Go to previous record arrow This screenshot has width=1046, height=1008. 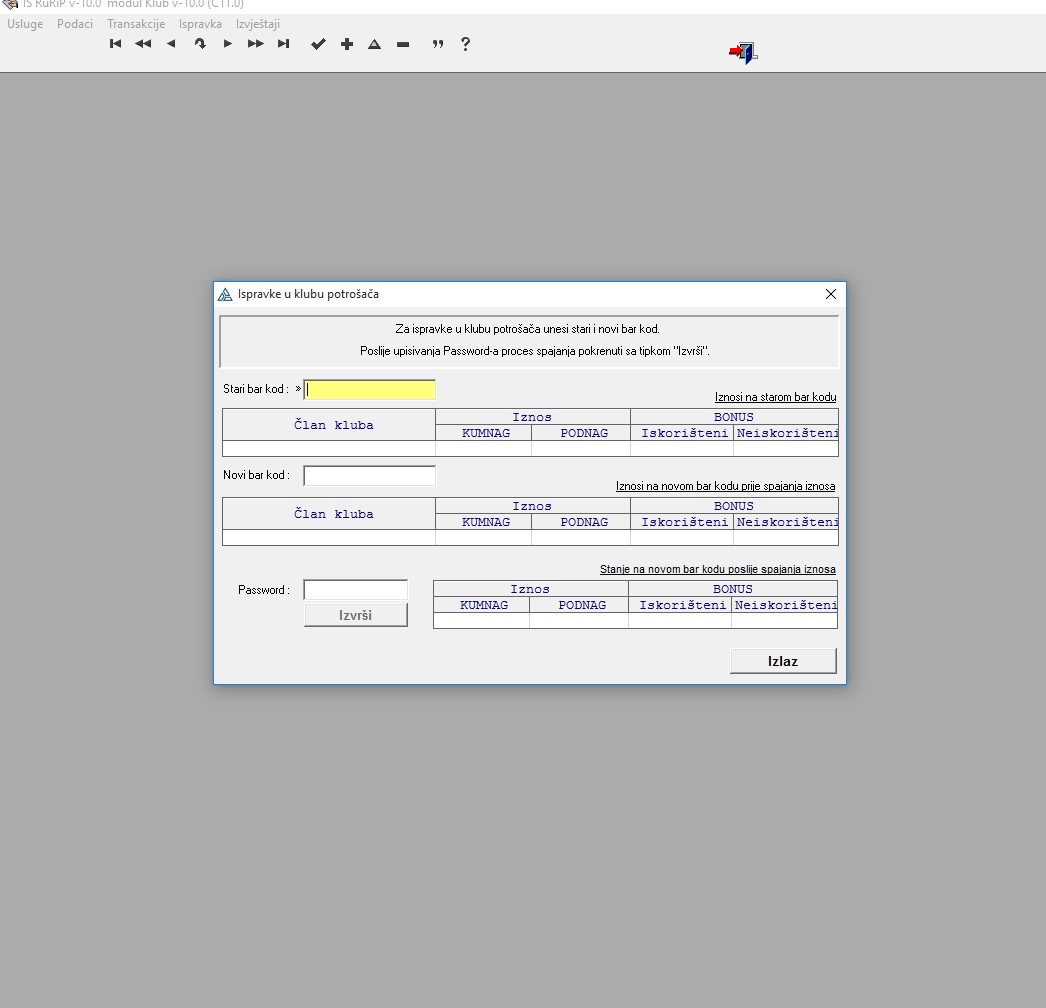(x=171, y=44)
